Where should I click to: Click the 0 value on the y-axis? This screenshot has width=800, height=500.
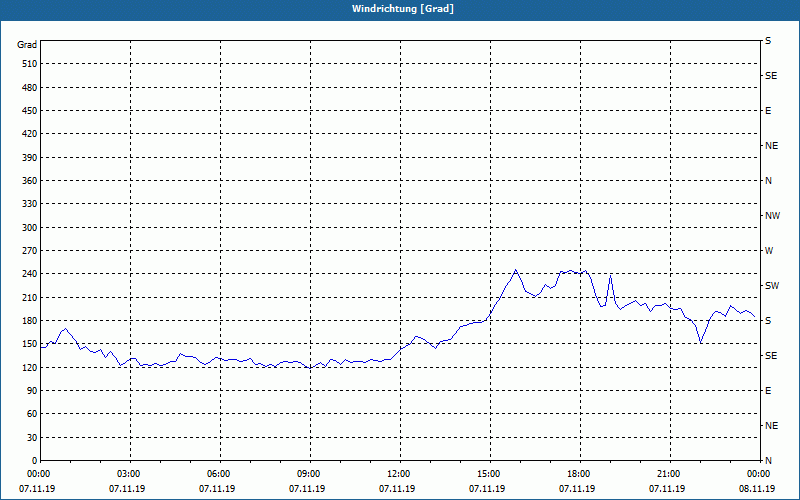[35, 461]
